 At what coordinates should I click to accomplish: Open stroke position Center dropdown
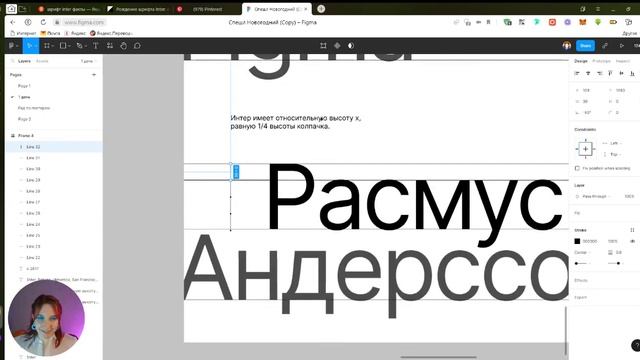583,253
